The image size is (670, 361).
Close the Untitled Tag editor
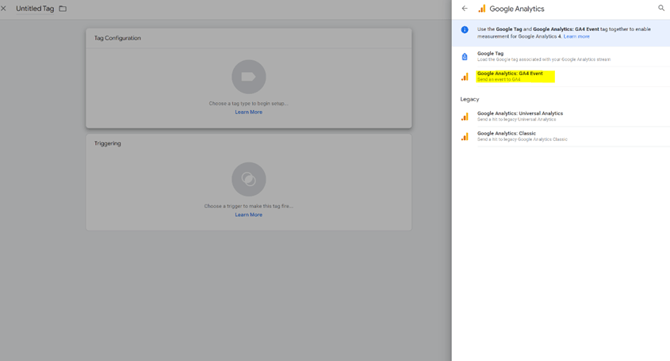pos(3,8)
